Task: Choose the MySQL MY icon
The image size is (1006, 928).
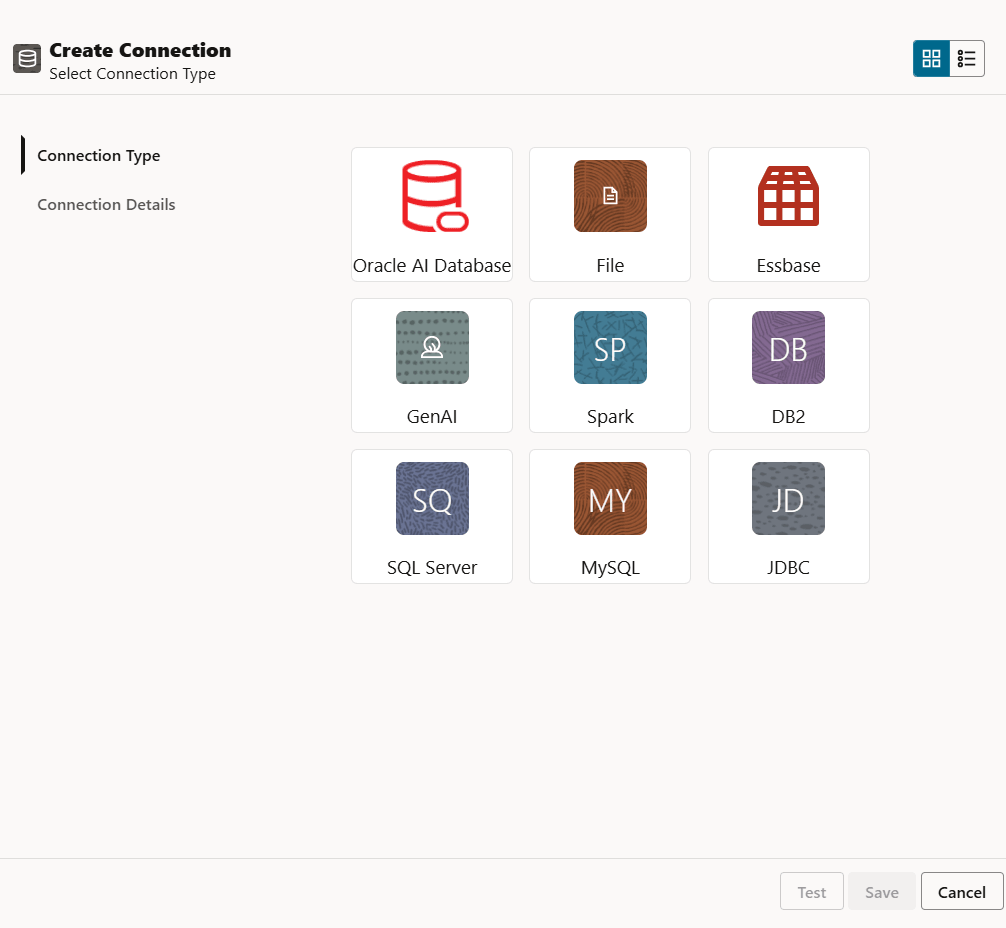Action: coord(610,498)
